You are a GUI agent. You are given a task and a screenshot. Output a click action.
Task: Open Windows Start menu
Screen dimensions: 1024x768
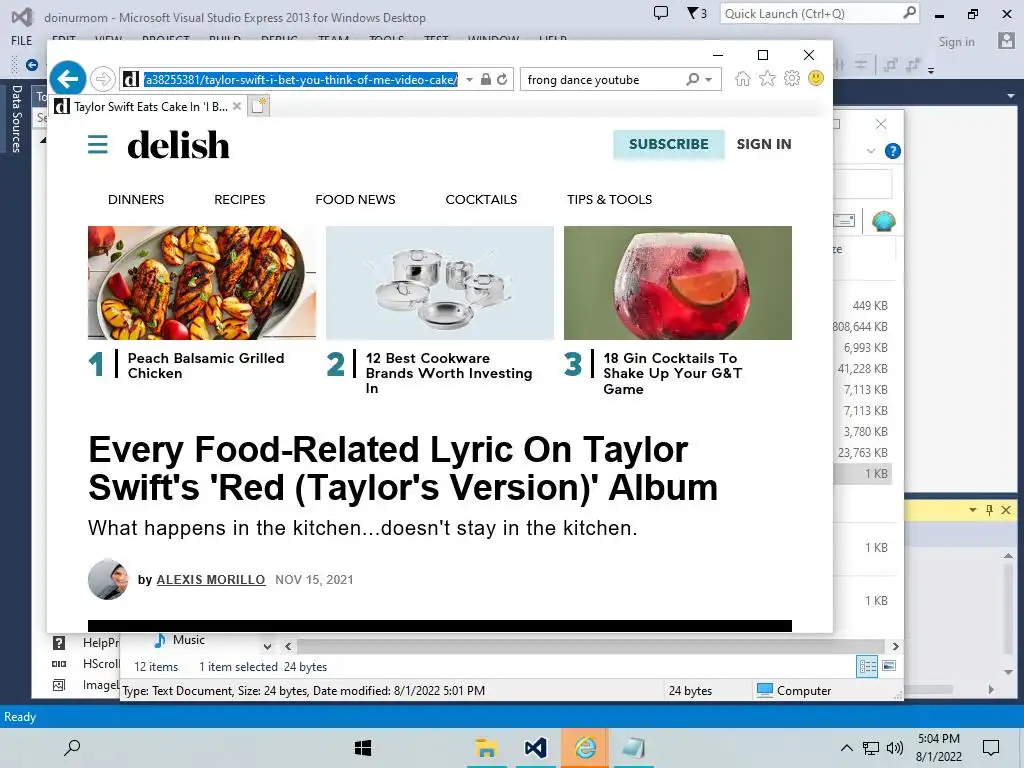point(362,748)
